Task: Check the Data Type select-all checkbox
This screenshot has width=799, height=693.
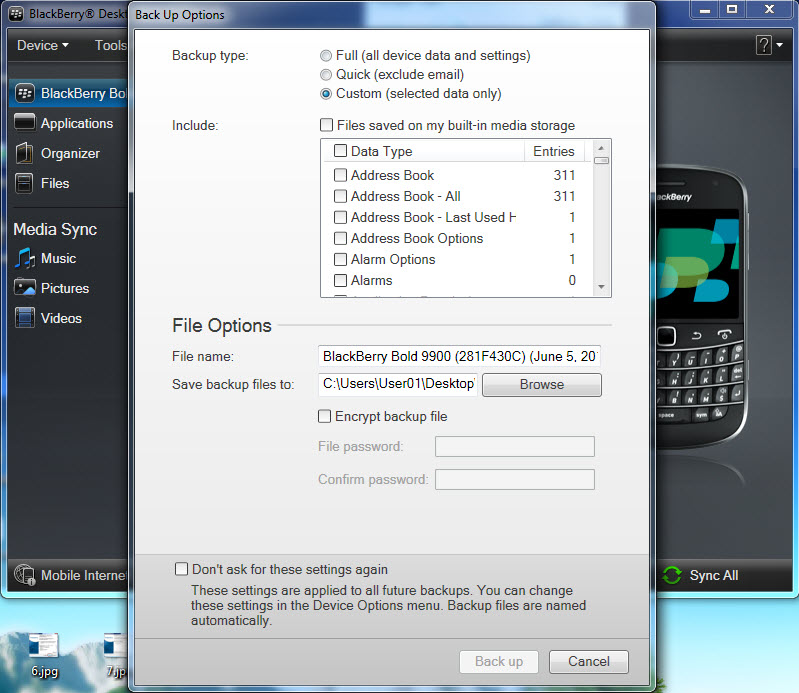Action: pyautogui.click(x=340, y=151)
